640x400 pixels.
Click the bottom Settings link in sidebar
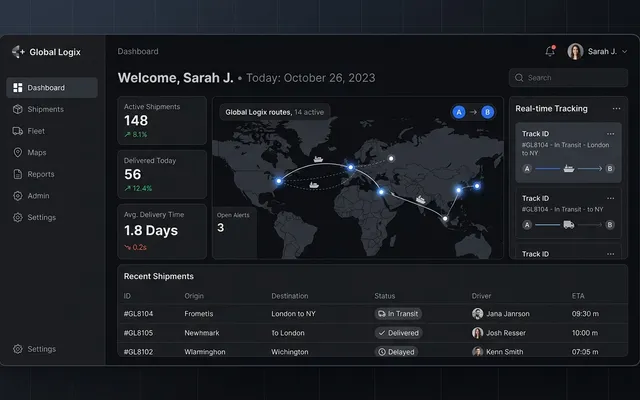click(x=42, y=349)
